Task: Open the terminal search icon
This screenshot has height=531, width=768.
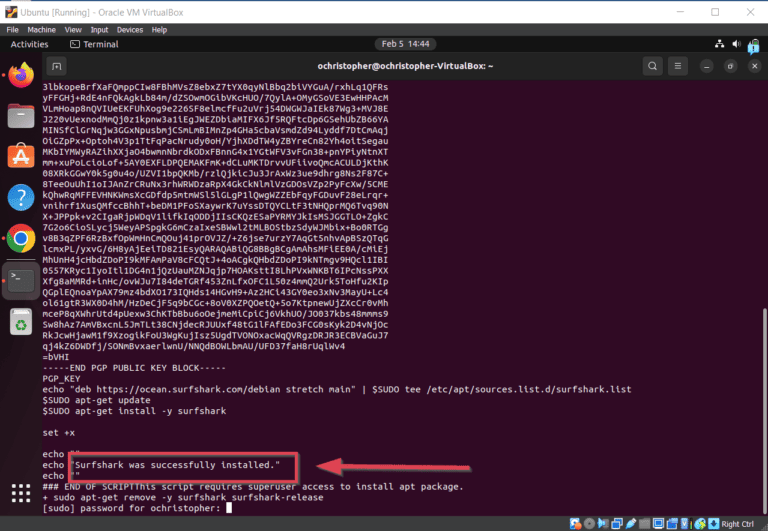Action: point(652,66)
